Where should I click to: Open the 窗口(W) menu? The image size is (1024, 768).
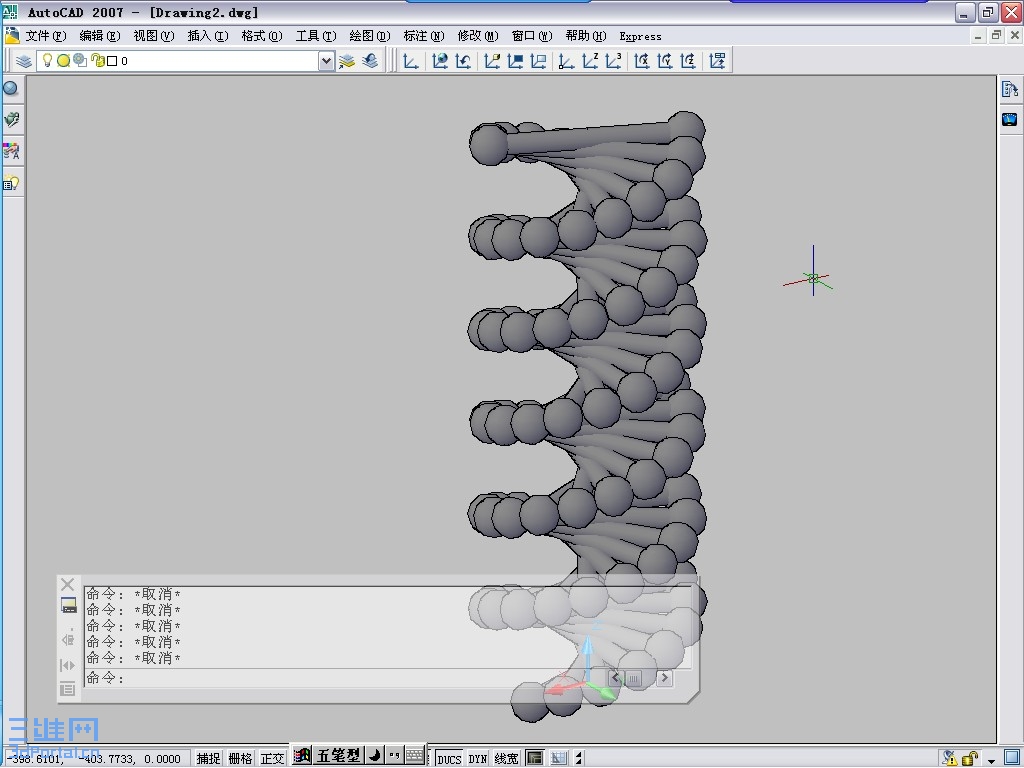click(x=532, y=36)
